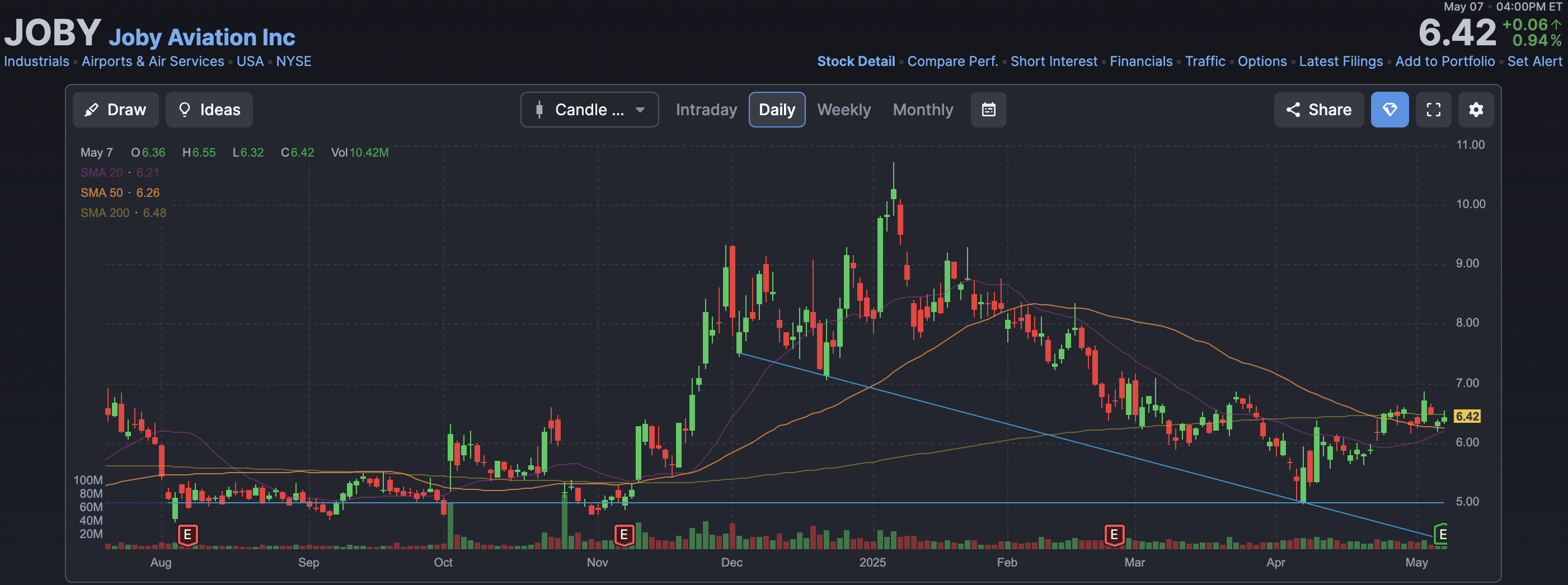
Task: Open chart settings gear icon
Action: click(x=1476, y=110)
